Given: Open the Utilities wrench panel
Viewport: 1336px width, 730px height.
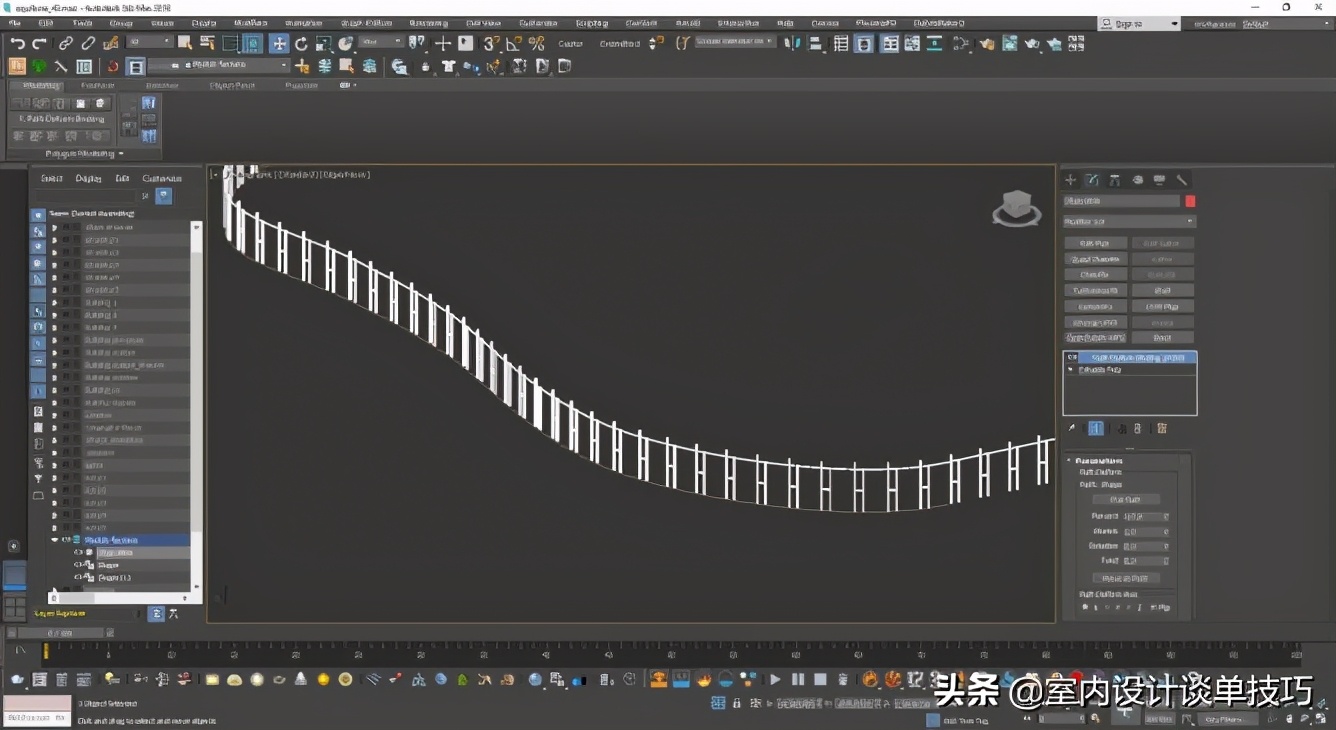Looking at the screenshot, I should 1181,180.
